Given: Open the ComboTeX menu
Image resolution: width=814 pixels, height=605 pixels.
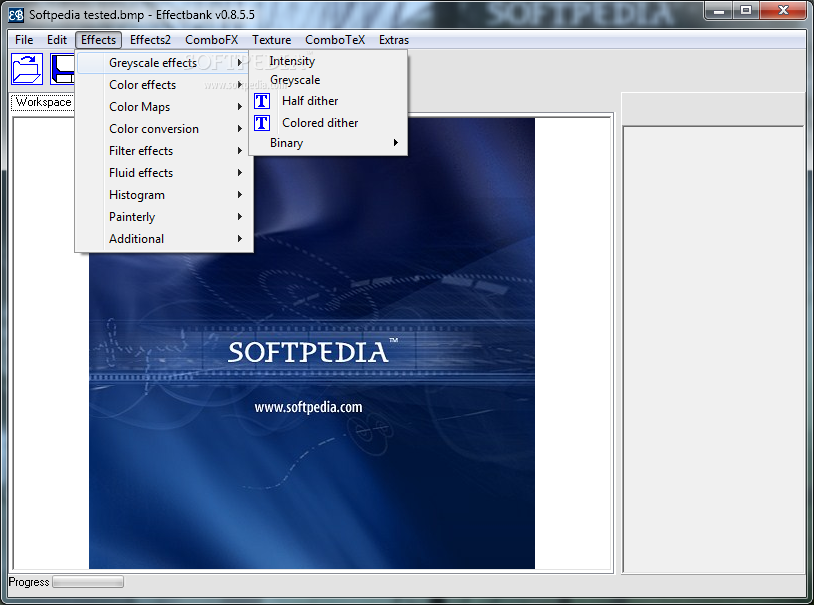Looking at the screenshot, I should pyautogui.click(x=335, y=40).
